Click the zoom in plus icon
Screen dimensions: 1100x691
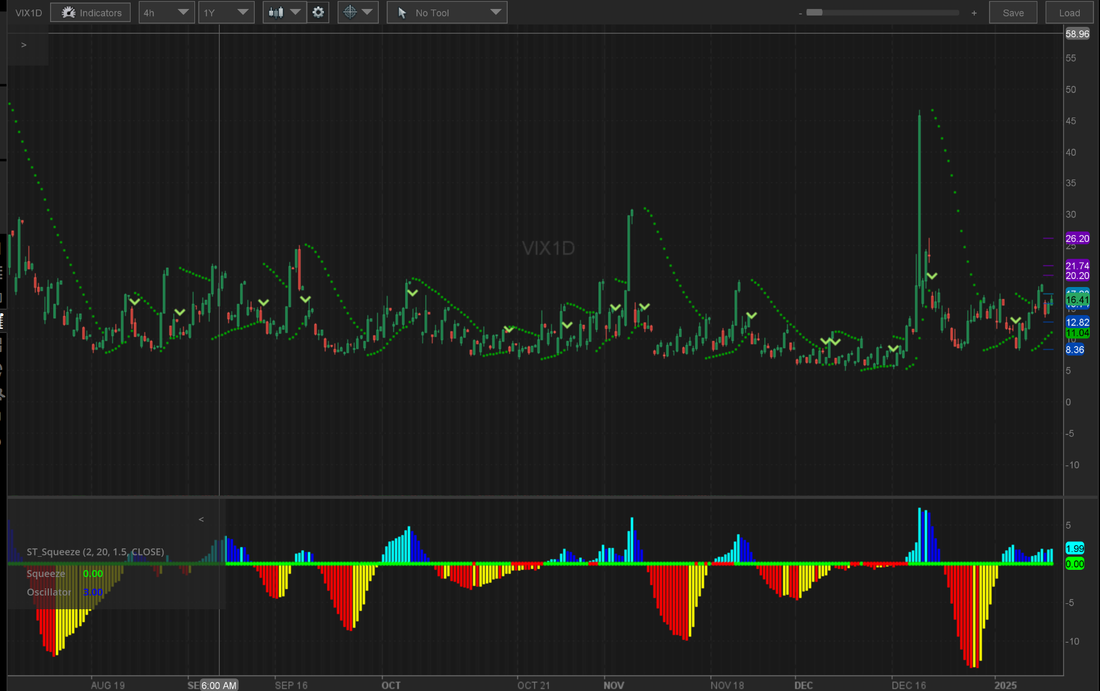[974, 13]
